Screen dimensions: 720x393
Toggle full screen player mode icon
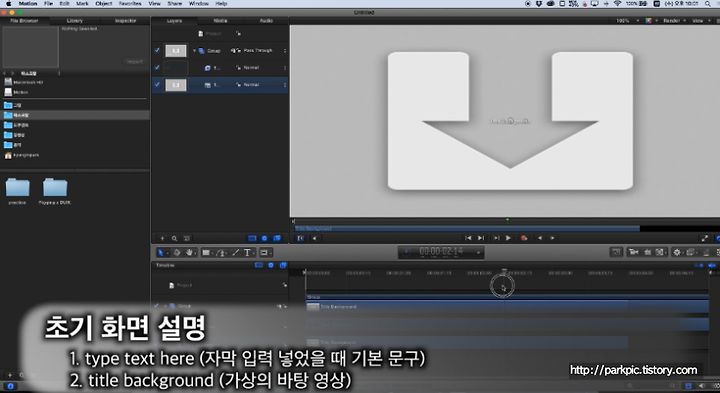[705, 238]
